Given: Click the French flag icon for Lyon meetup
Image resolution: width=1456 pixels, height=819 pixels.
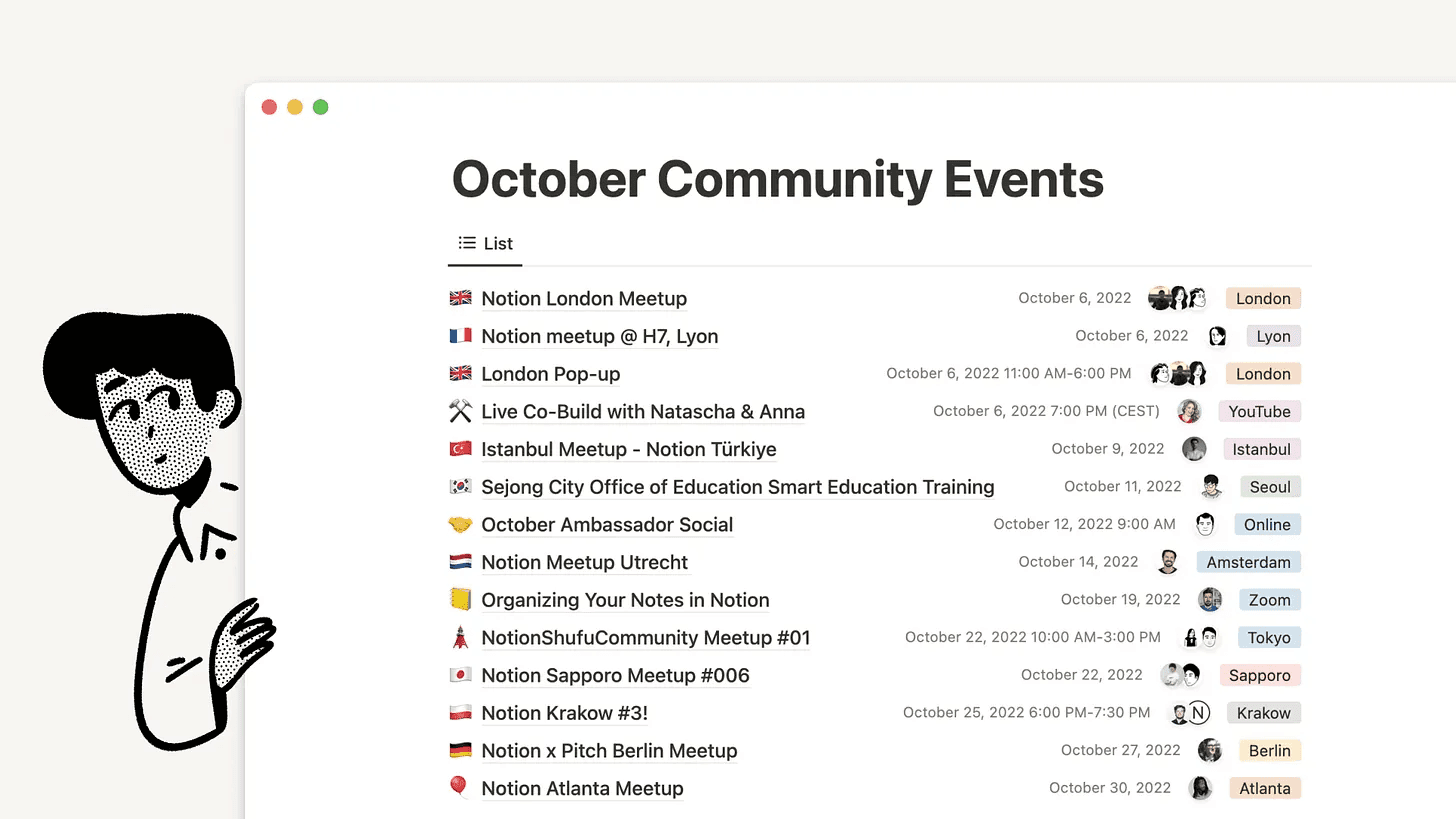Looking at the screenshot, I should pyautogui.click(x=460, y=336).
